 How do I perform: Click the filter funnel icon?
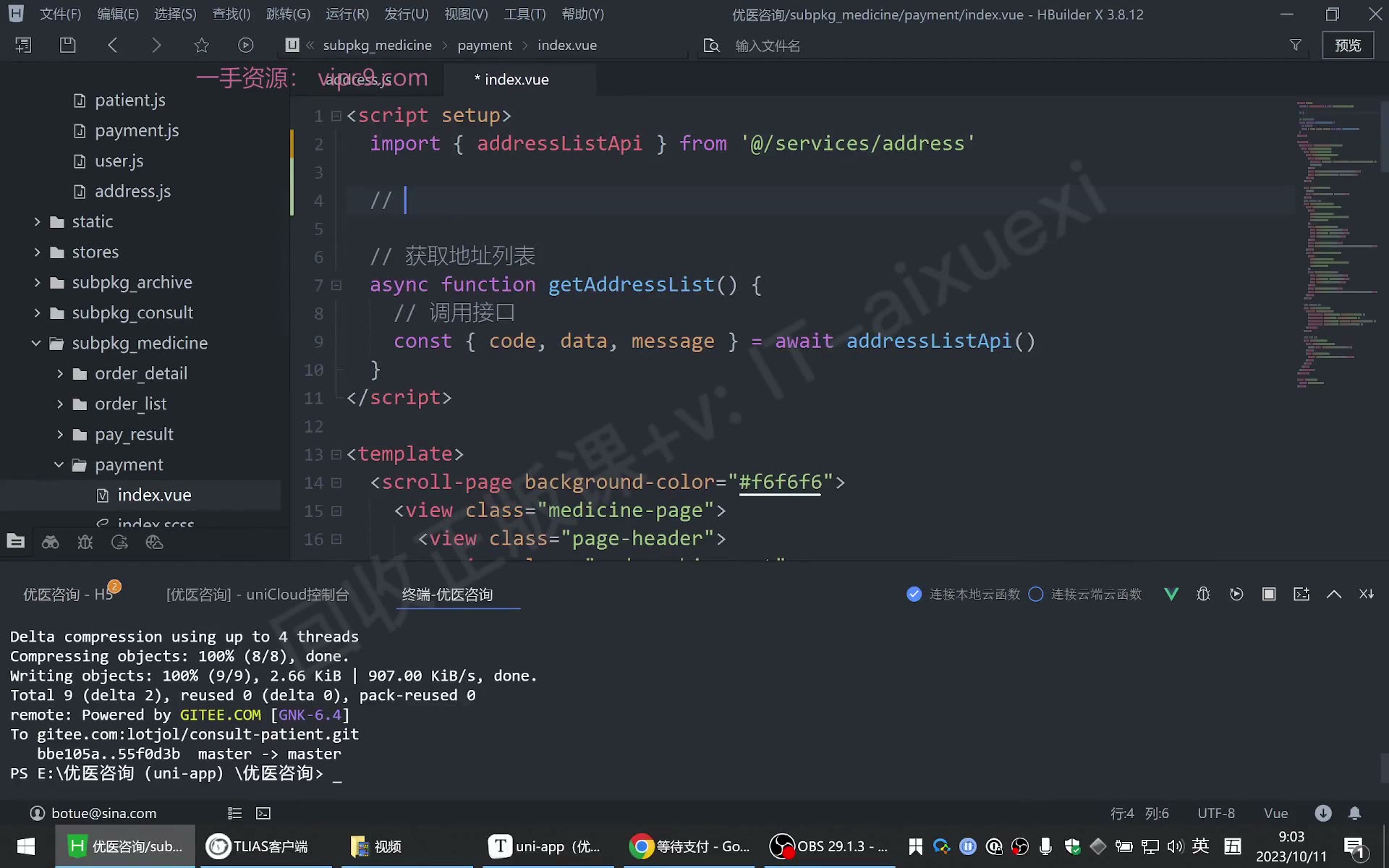[x=1296, y=45]
